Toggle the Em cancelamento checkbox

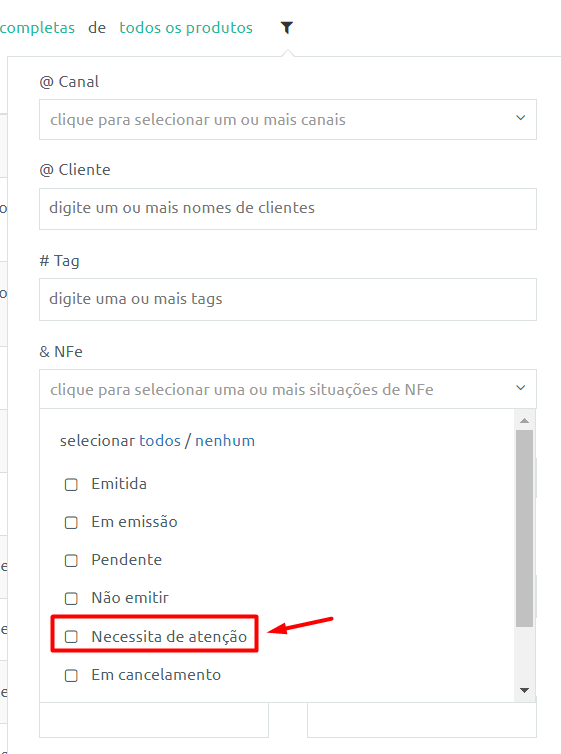(71, 675)
